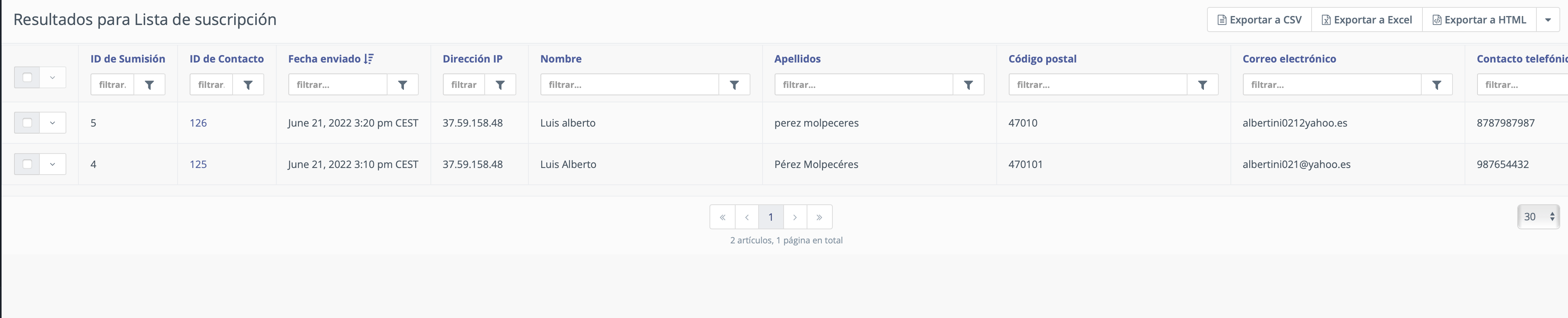Apply filter funnel on Nombre column

(x=734, y=85)
